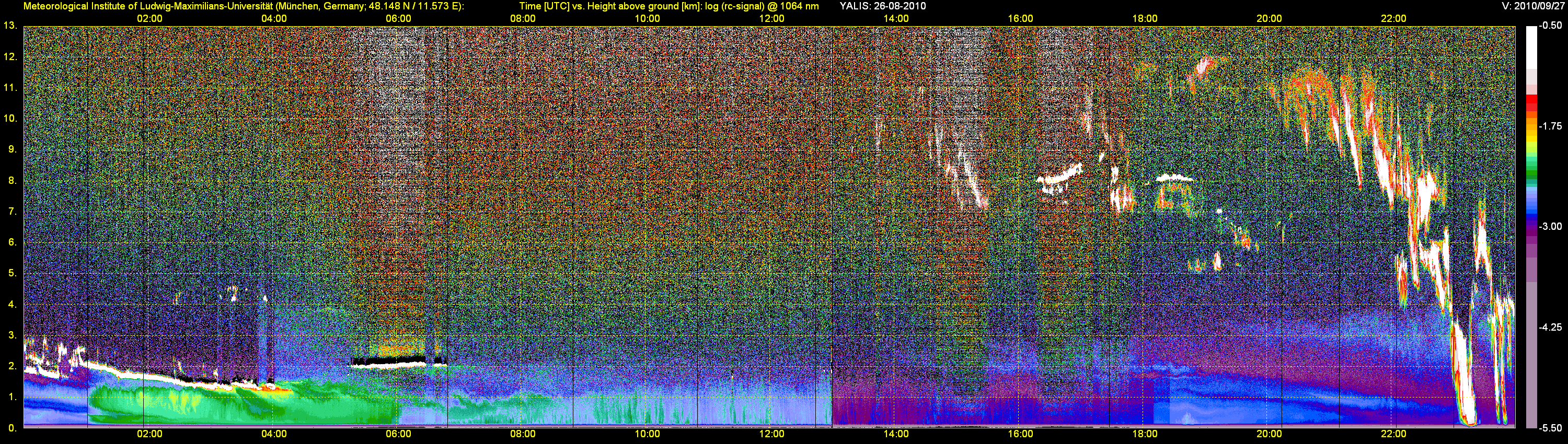Click the '08:00' label on the top time axis
The image size is (1568, 444).
[x=522, y=18]
